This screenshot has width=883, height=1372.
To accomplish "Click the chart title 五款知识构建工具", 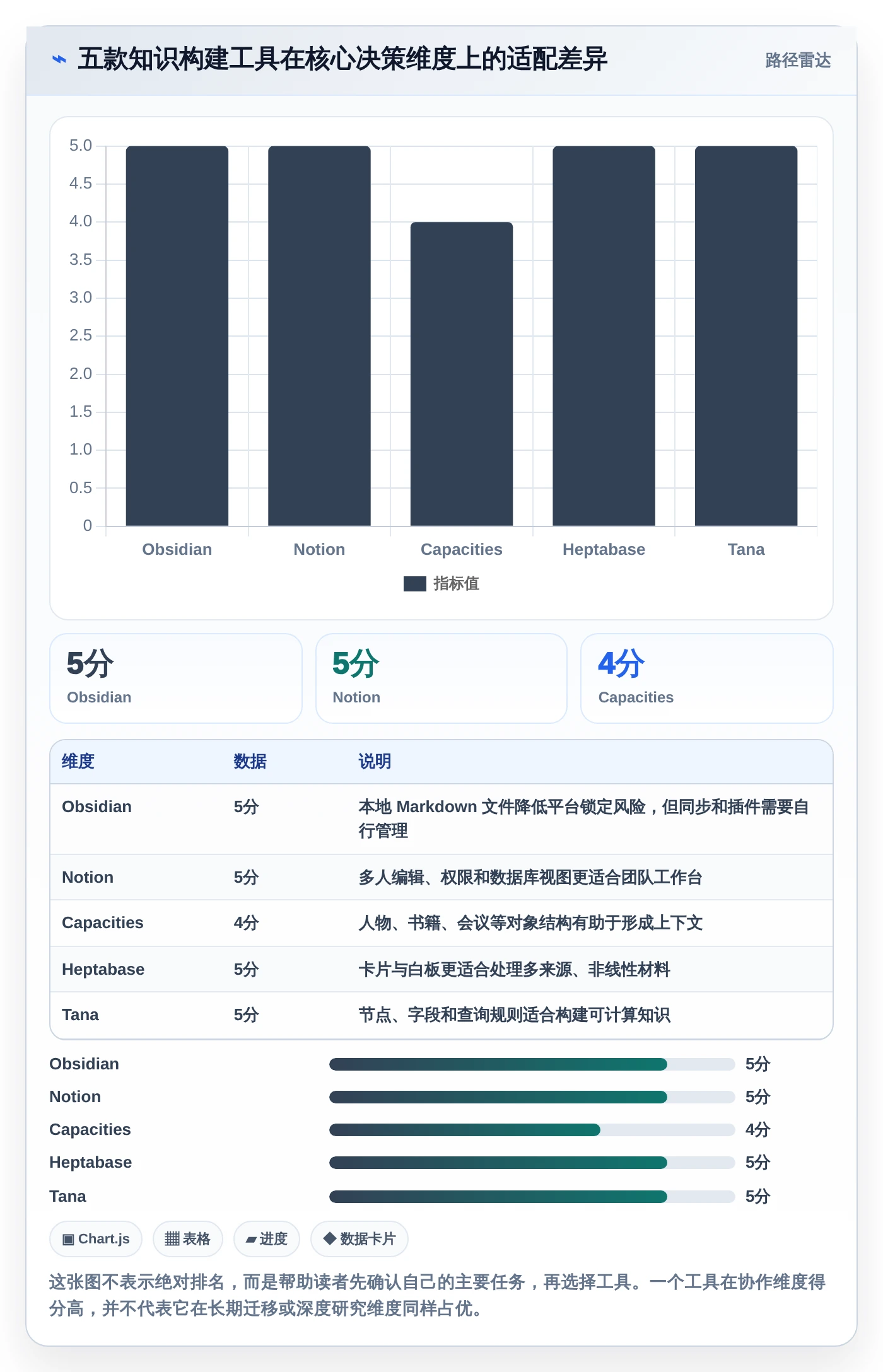I will click(x=342, y=59).
